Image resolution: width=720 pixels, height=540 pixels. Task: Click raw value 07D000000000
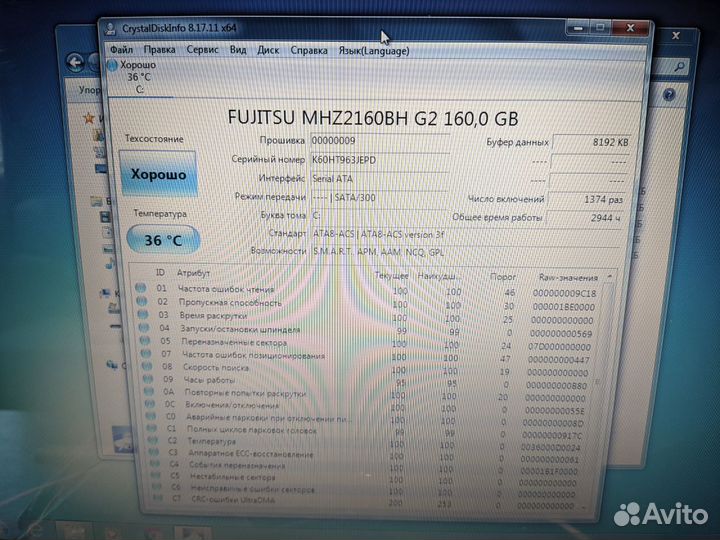pyautogui.click(x=559, y=347)
